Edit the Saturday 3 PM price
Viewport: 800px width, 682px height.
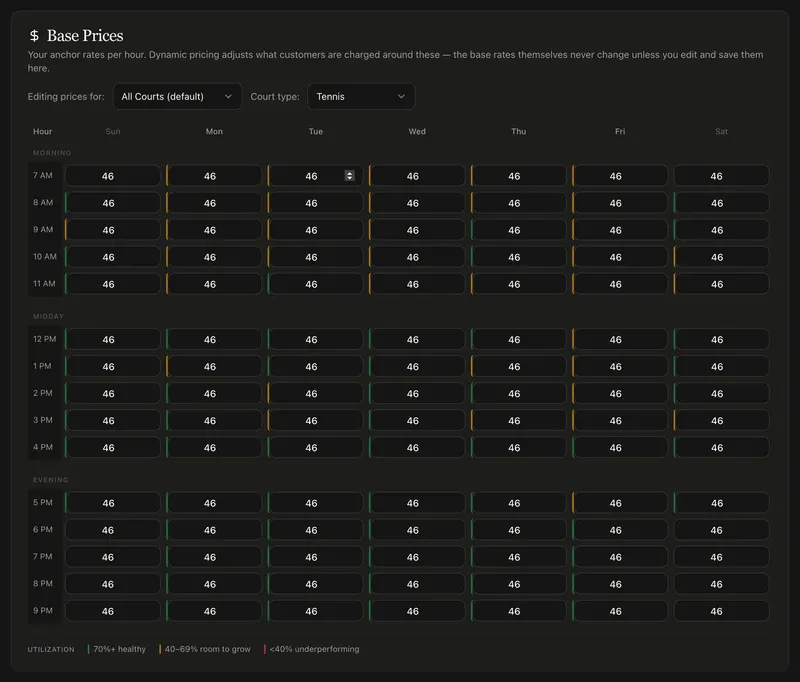721,420
